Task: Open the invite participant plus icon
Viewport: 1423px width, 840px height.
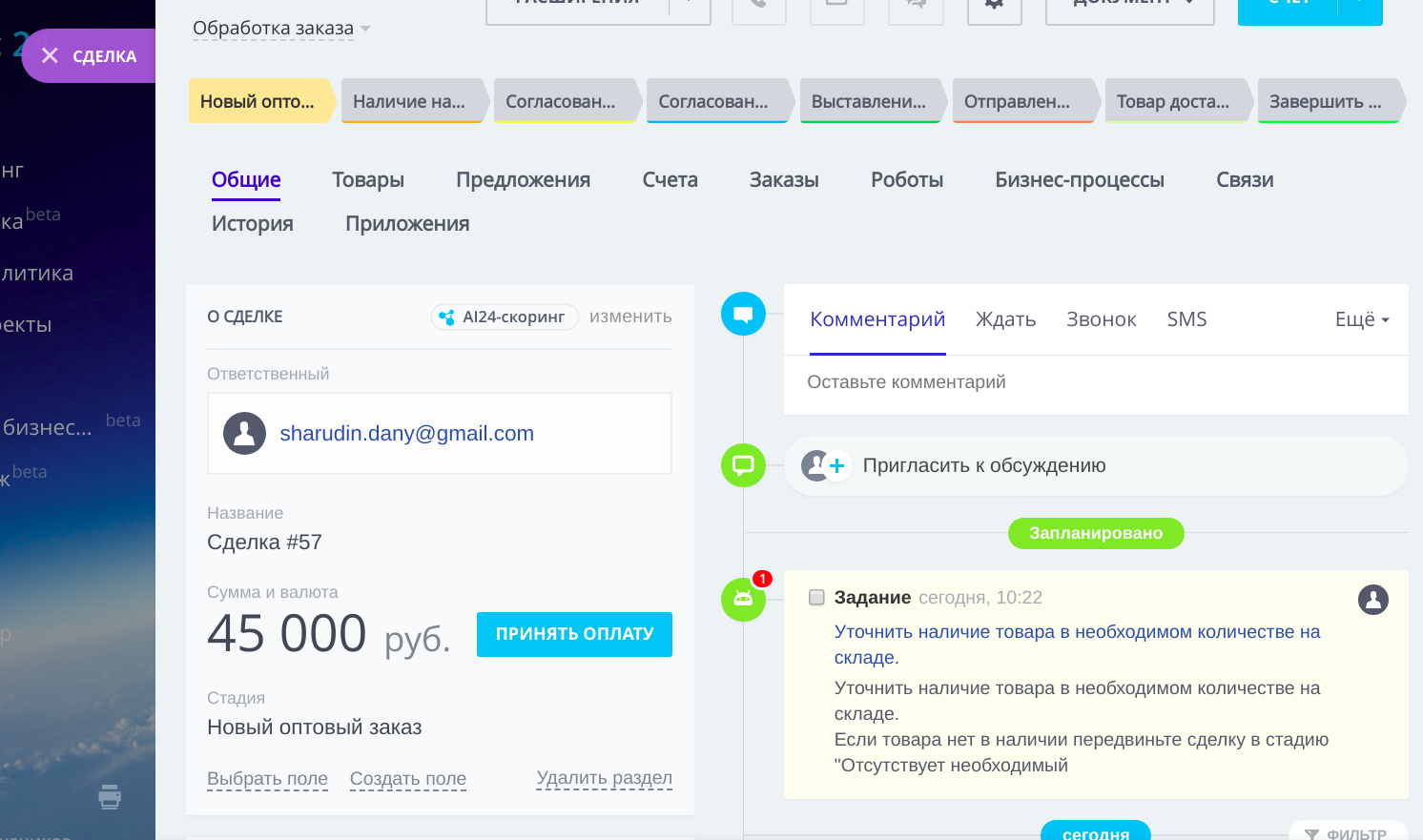Action: [x=836, y=465]
